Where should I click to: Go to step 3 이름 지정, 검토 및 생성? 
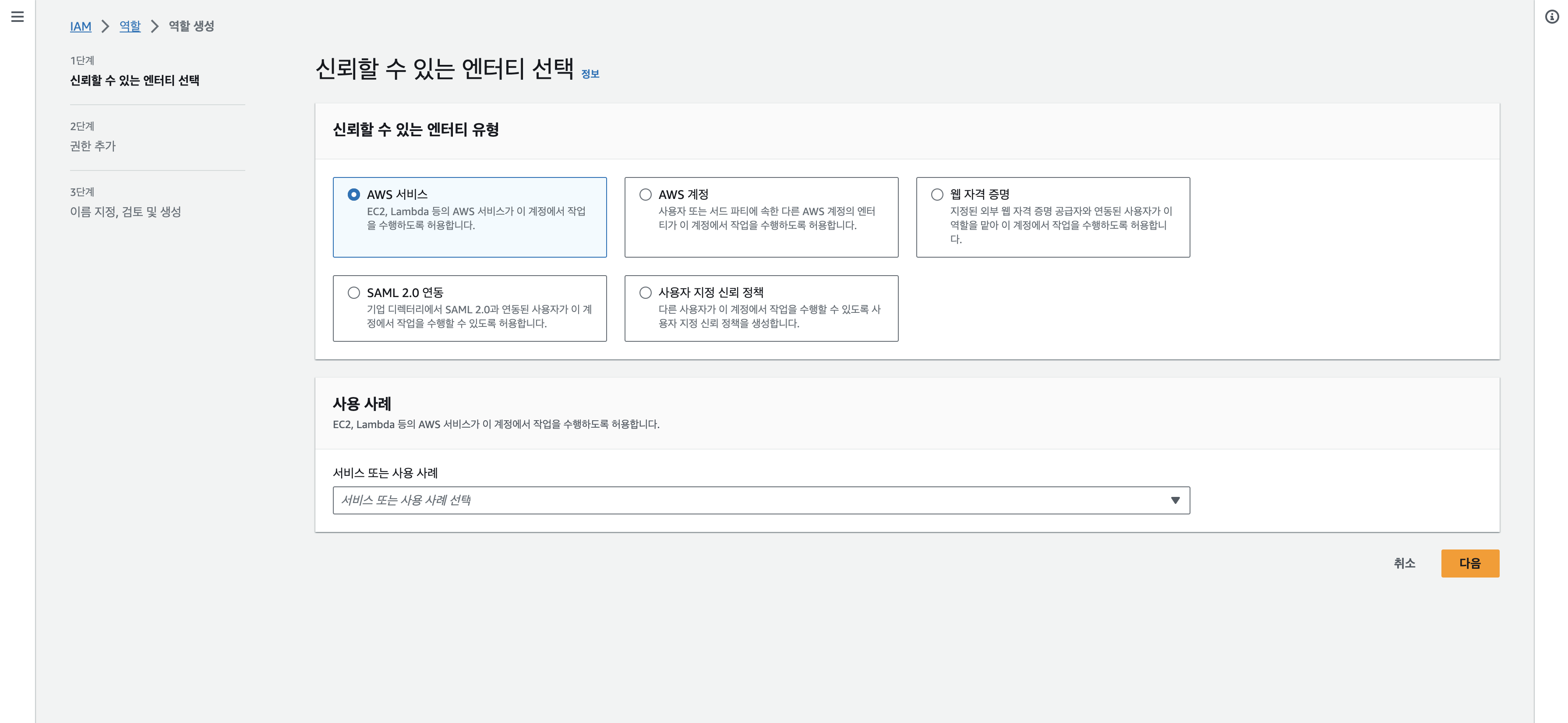coord(125,212)
